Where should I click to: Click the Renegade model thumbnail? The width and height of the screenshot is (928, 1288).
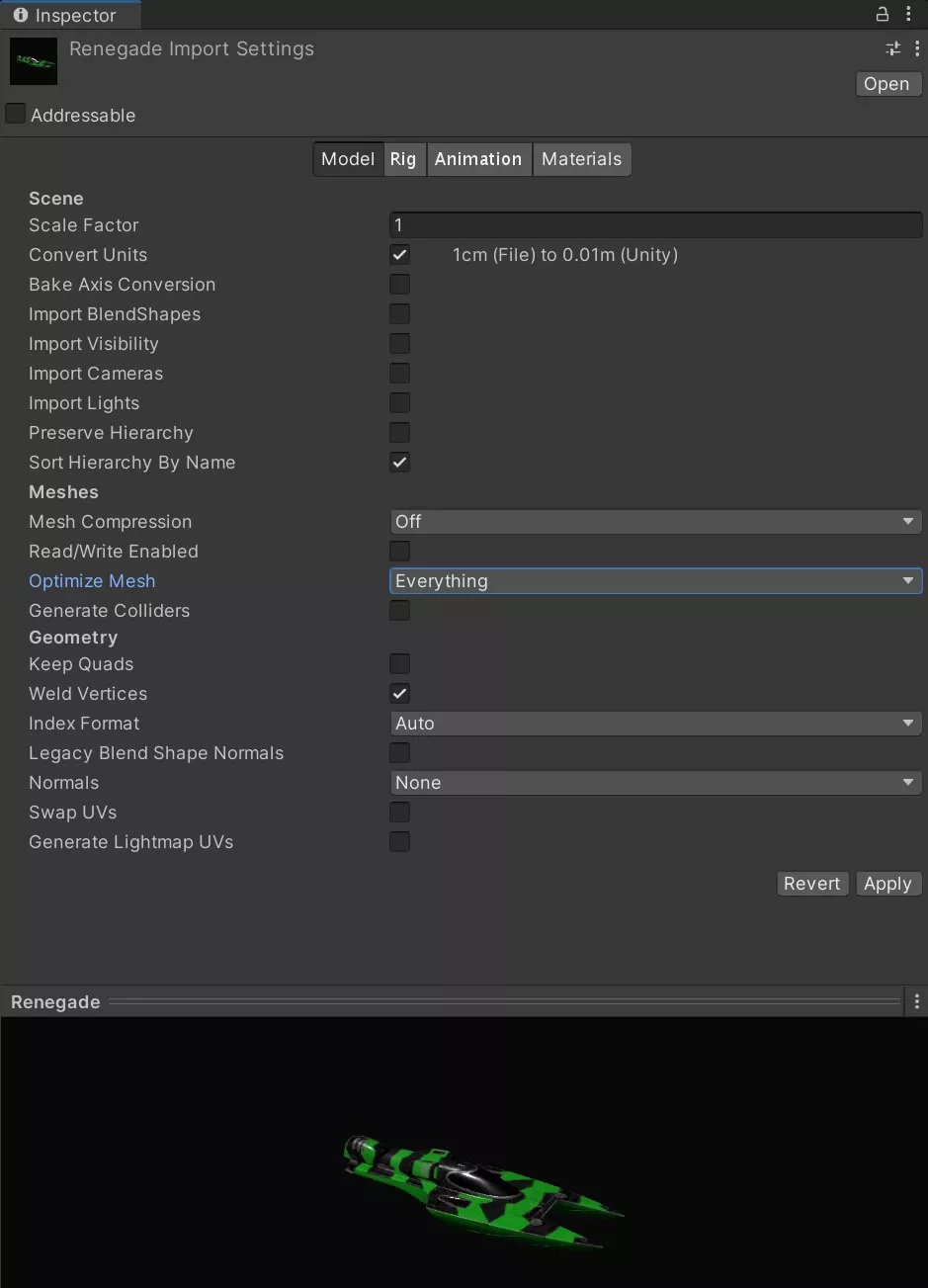pyautogui.click(x=33, y=60)
